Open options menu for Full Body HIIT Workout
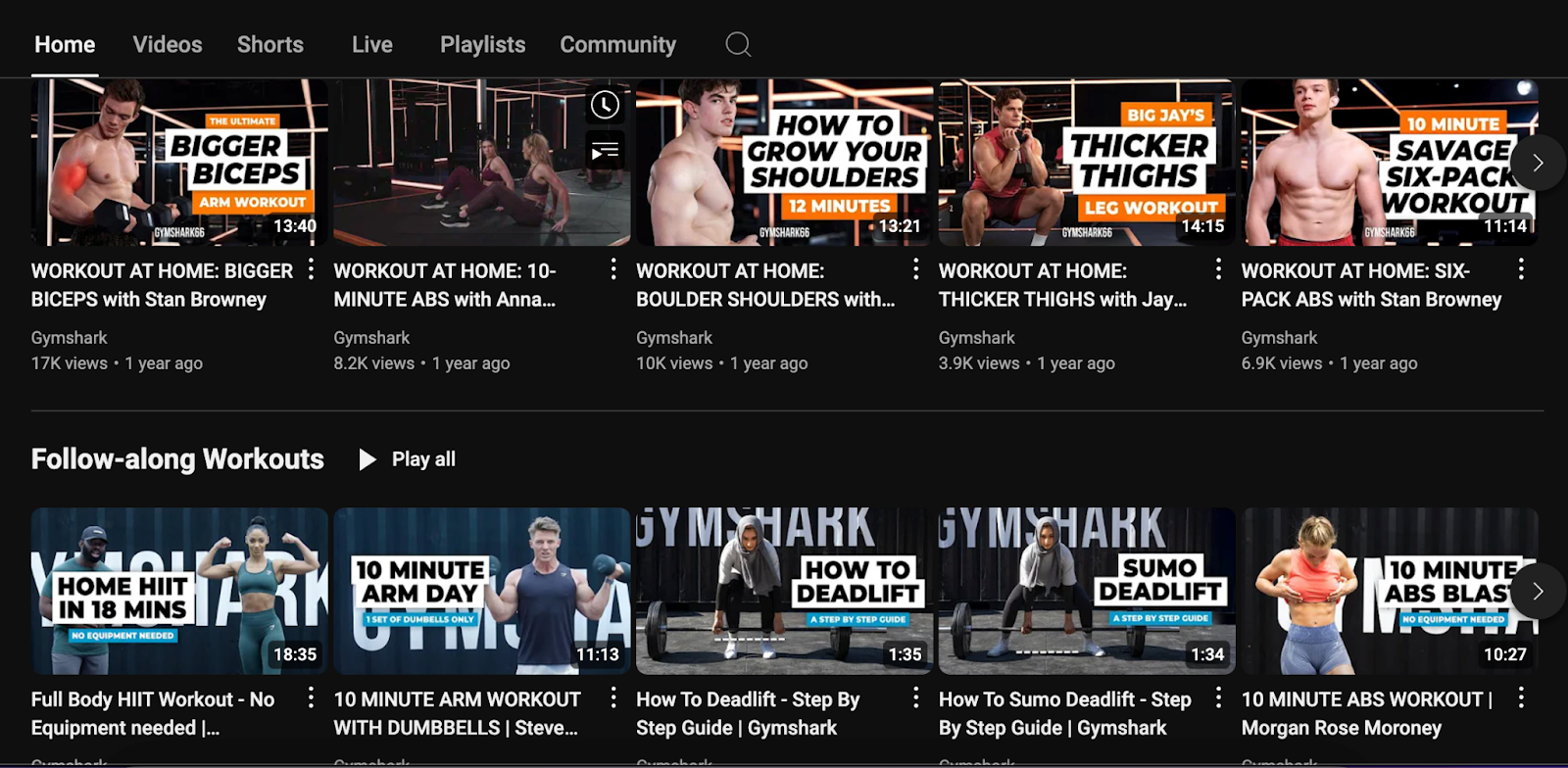This screenshot has height=768, width=1568. [311, 697]
